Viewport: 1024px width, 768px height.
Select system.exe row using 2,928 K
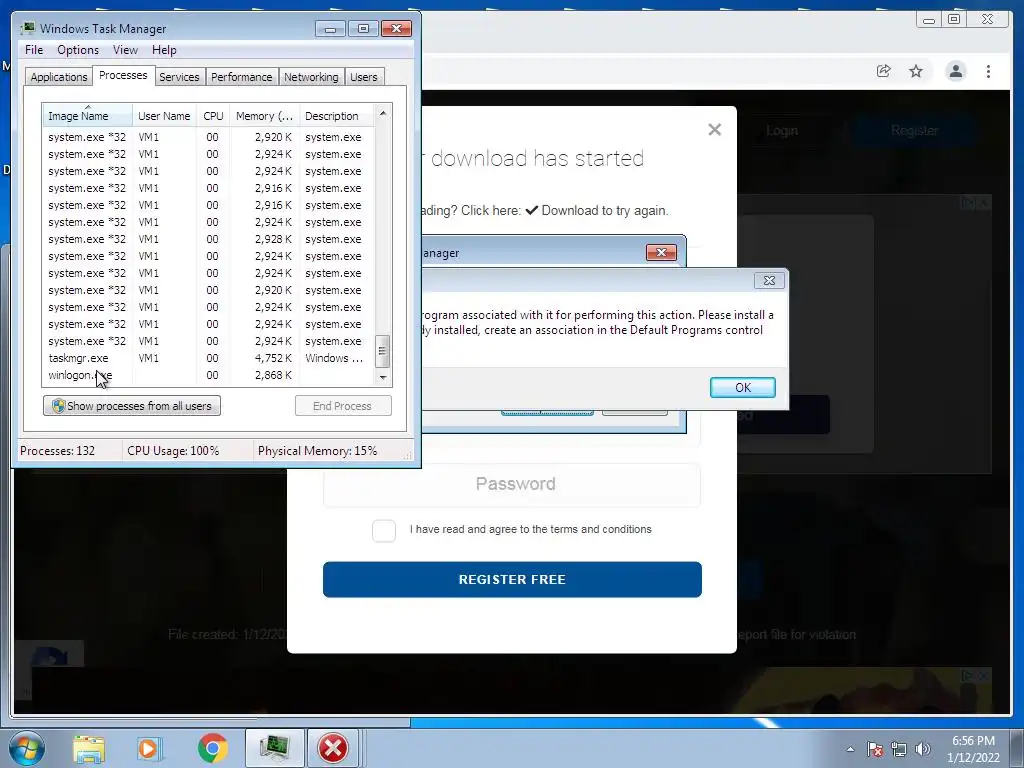[x=208, y=239]
